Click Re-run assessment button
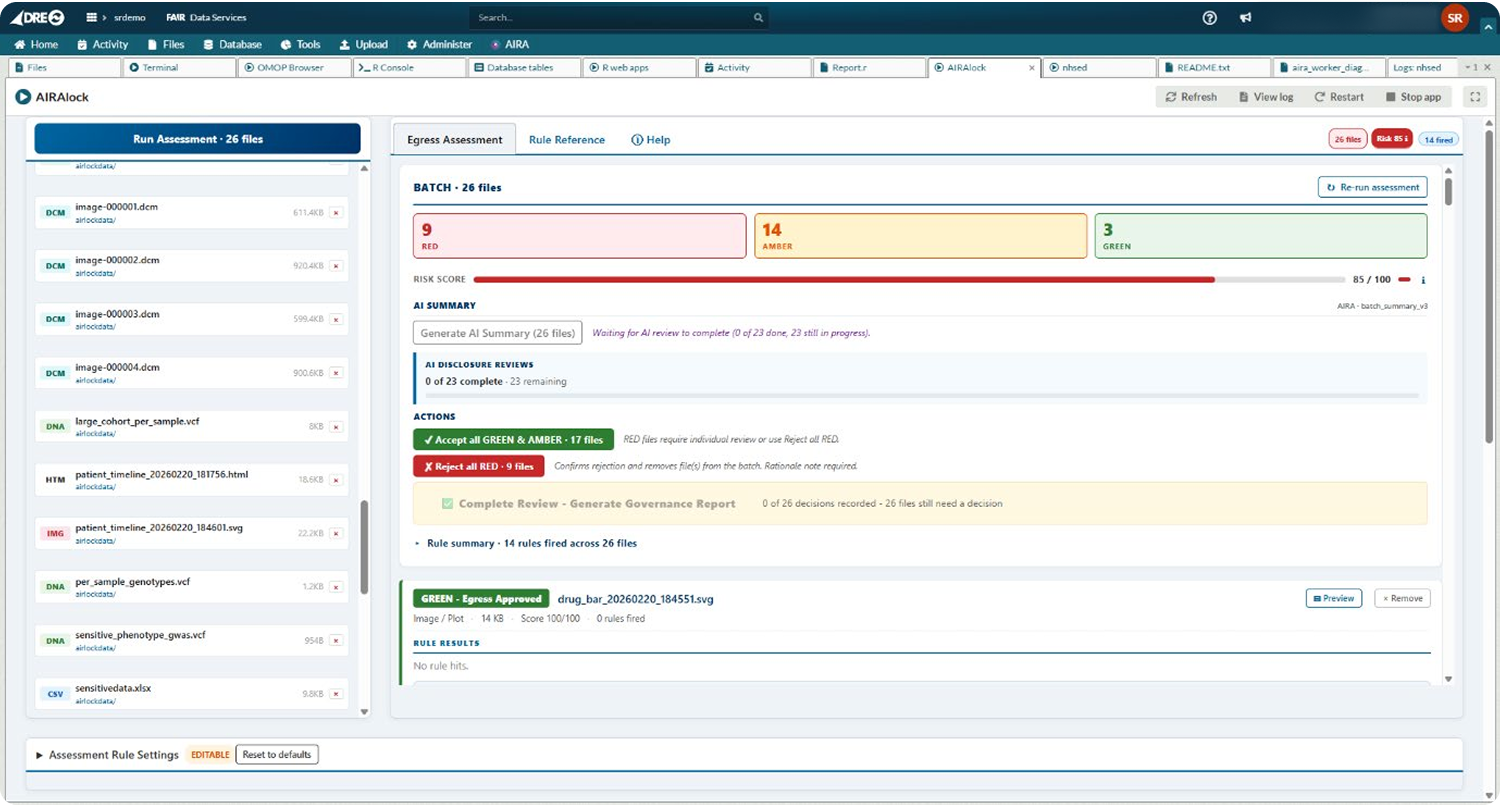The image size is (1500, 805). [1372, 187]
